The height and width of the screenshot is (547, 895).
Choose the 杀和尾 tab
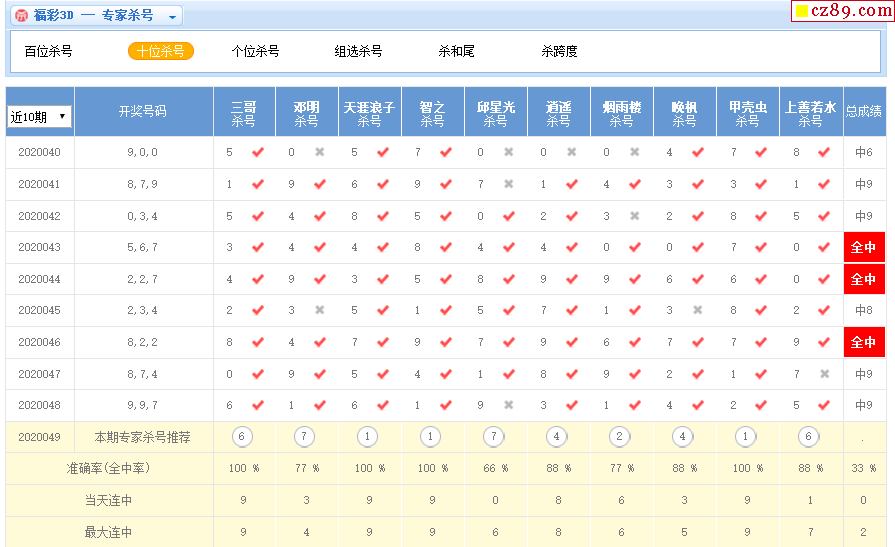click(x=456, y=51)
